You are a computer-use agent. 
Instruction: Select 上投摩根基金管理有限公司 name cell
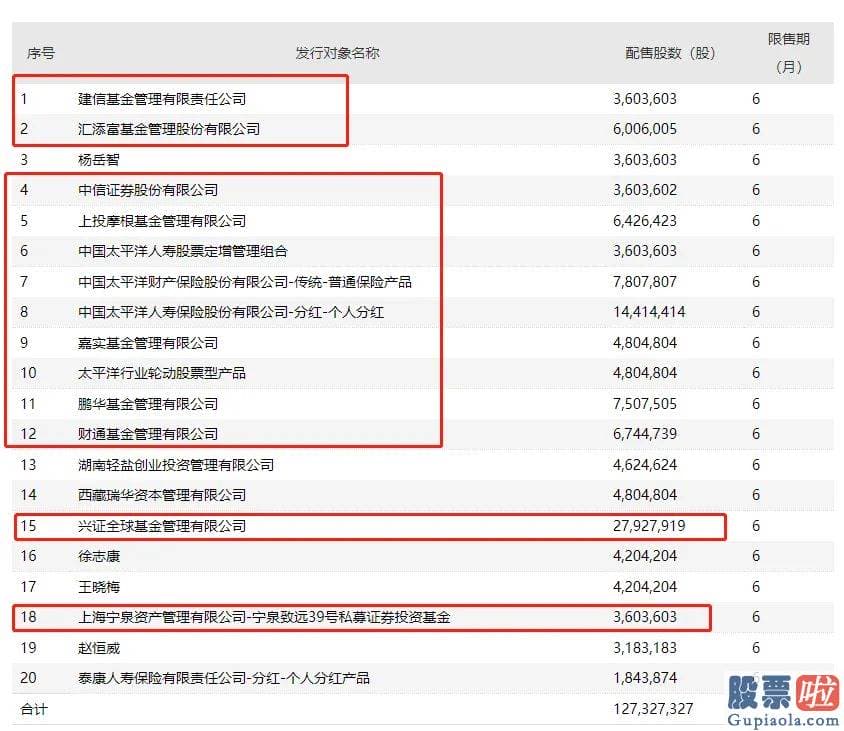click(162, 221)
